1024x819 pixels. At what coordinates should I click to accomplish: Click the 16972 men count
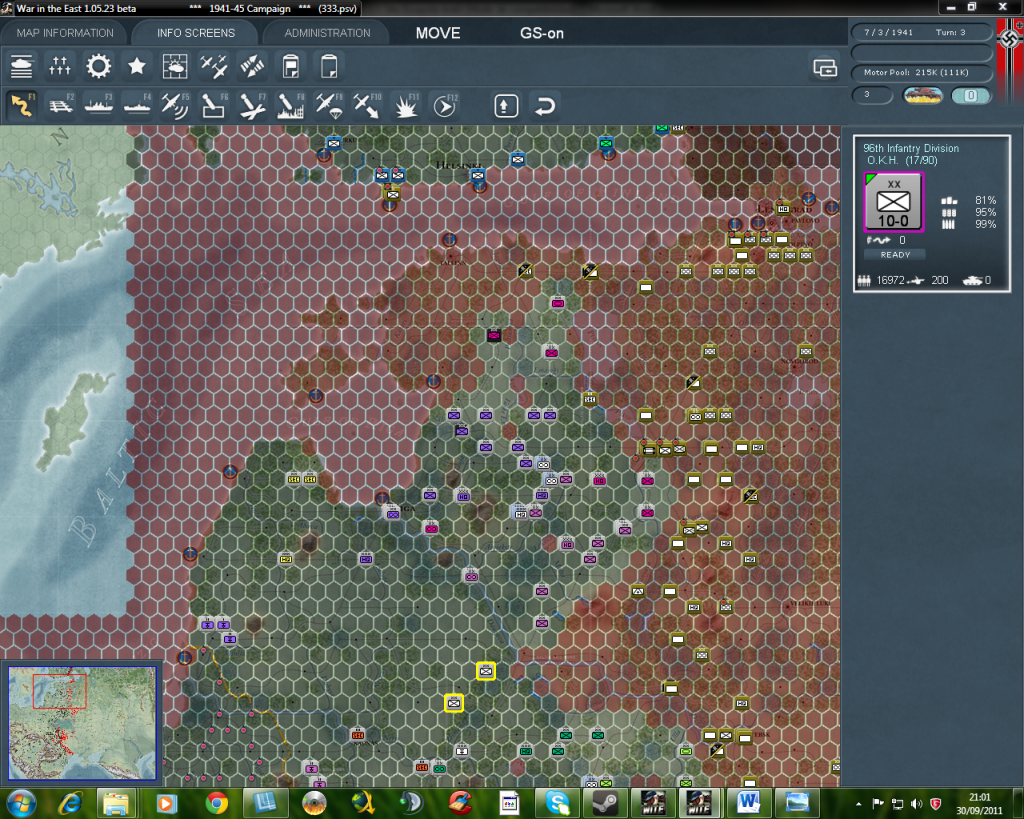click(x=889, y=280)
